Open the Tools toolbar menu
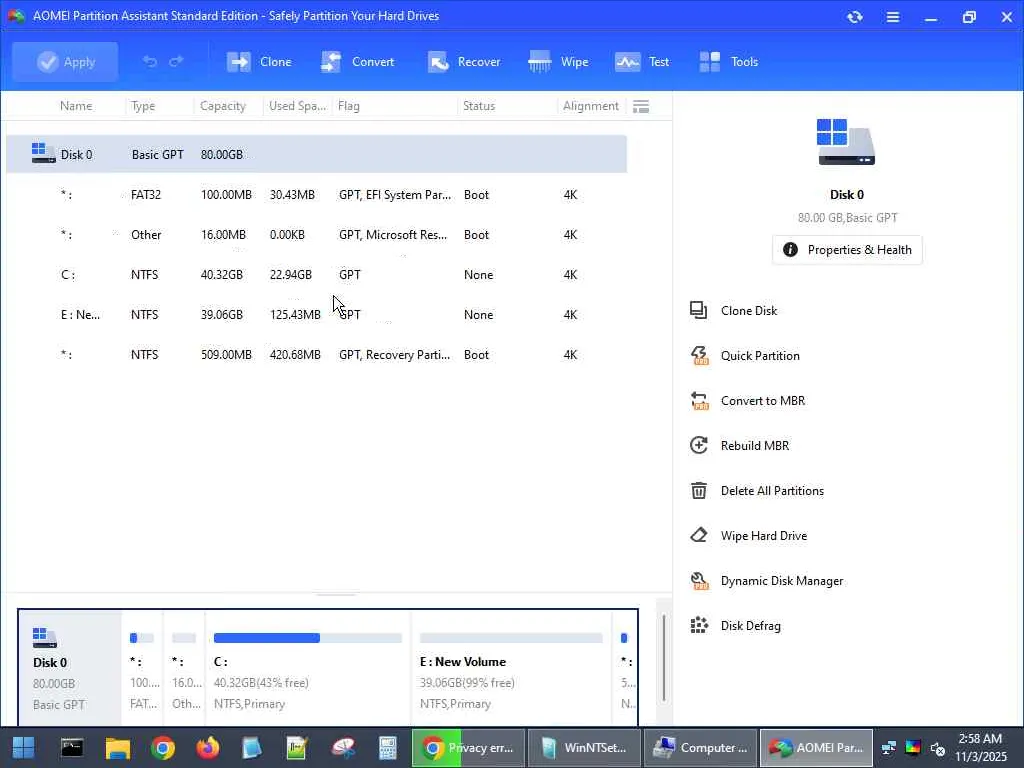This screenshot has height=768, width=1024. coord(728,62)
